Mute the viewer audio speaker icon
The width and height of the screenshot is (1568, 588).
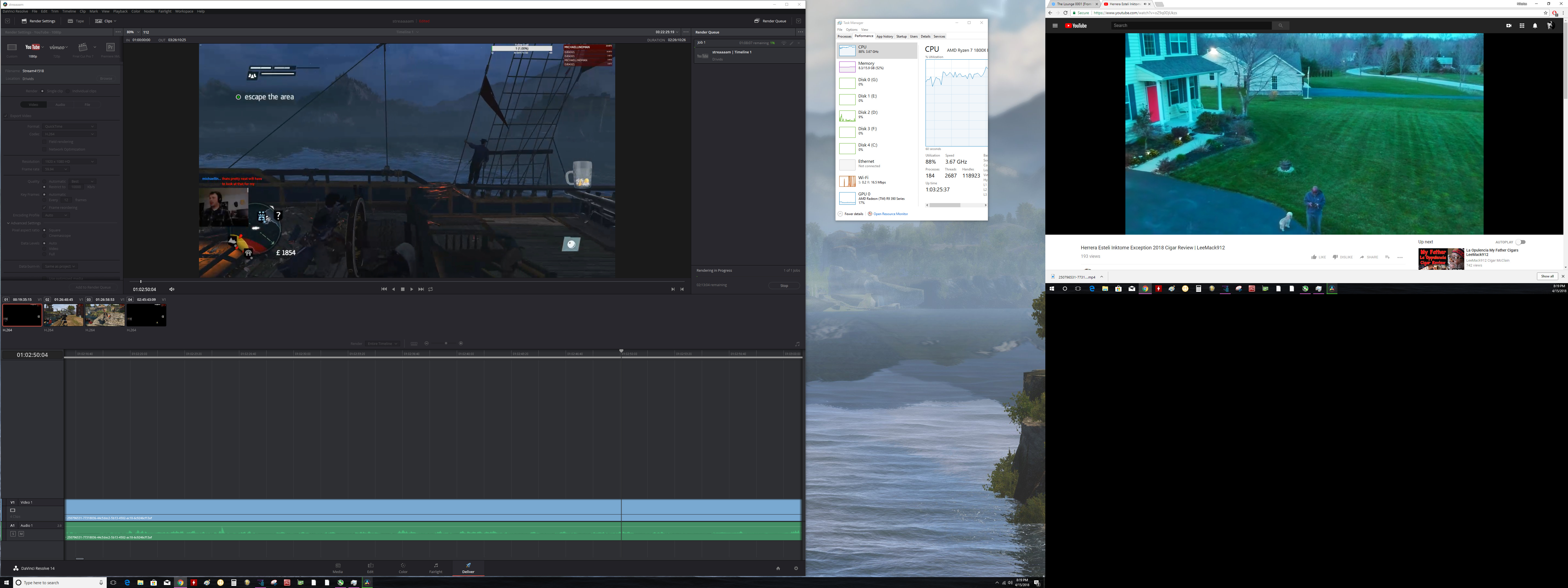[x=172, y=289]
